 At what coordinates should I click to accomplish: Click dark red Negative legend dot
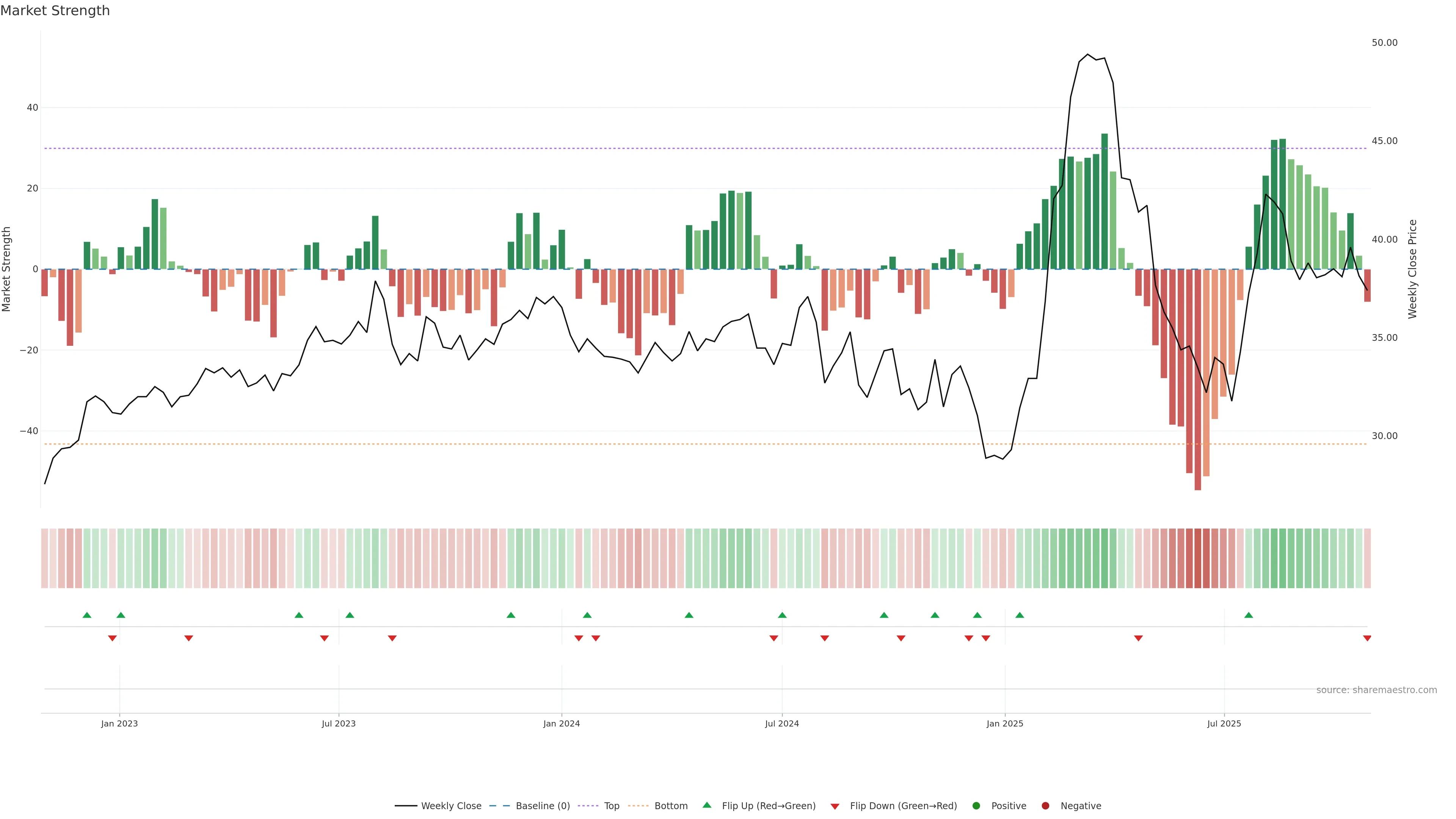click(1045, 806)
